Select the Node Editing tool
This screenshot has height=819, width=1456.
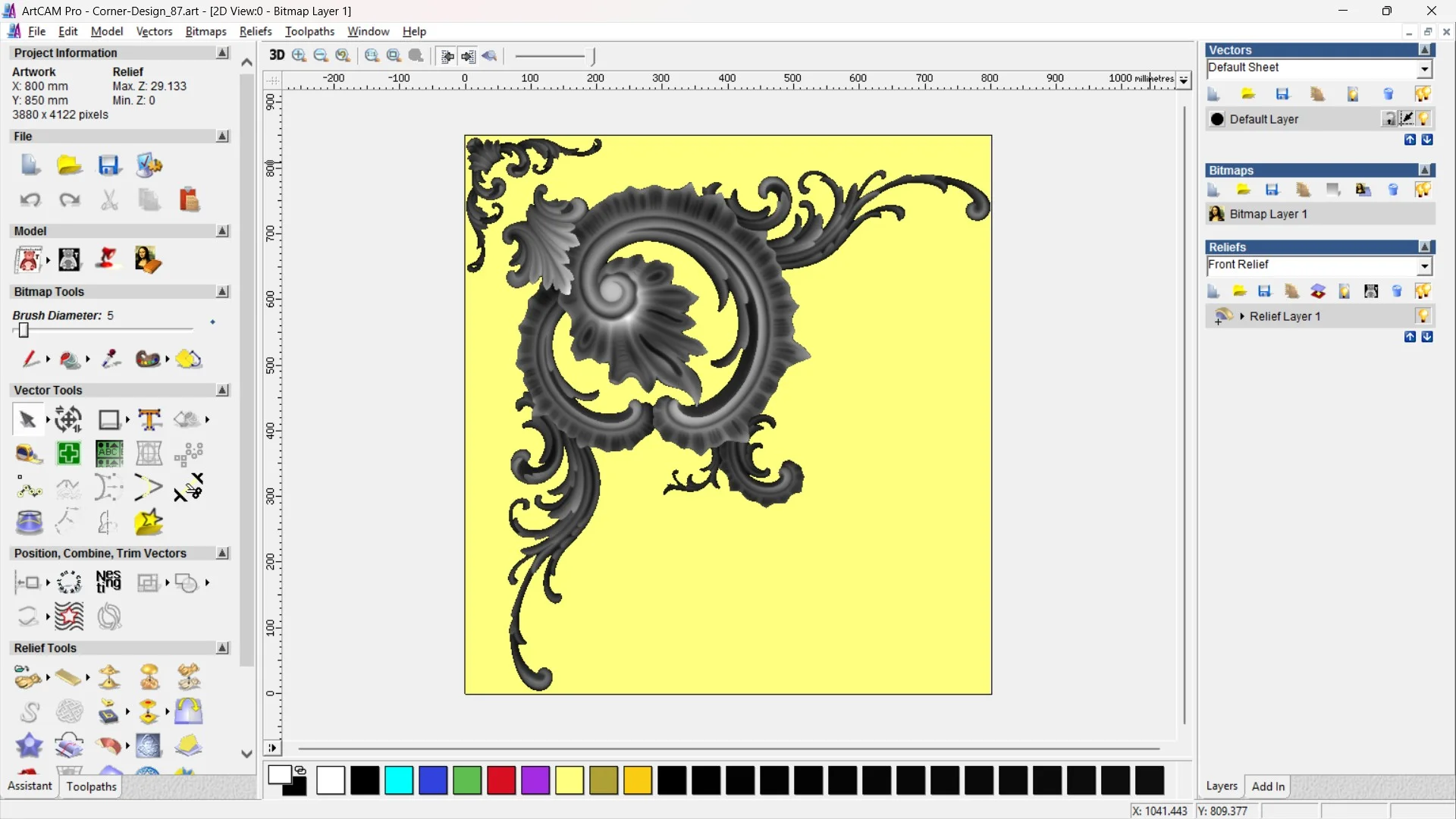[28, 491]
